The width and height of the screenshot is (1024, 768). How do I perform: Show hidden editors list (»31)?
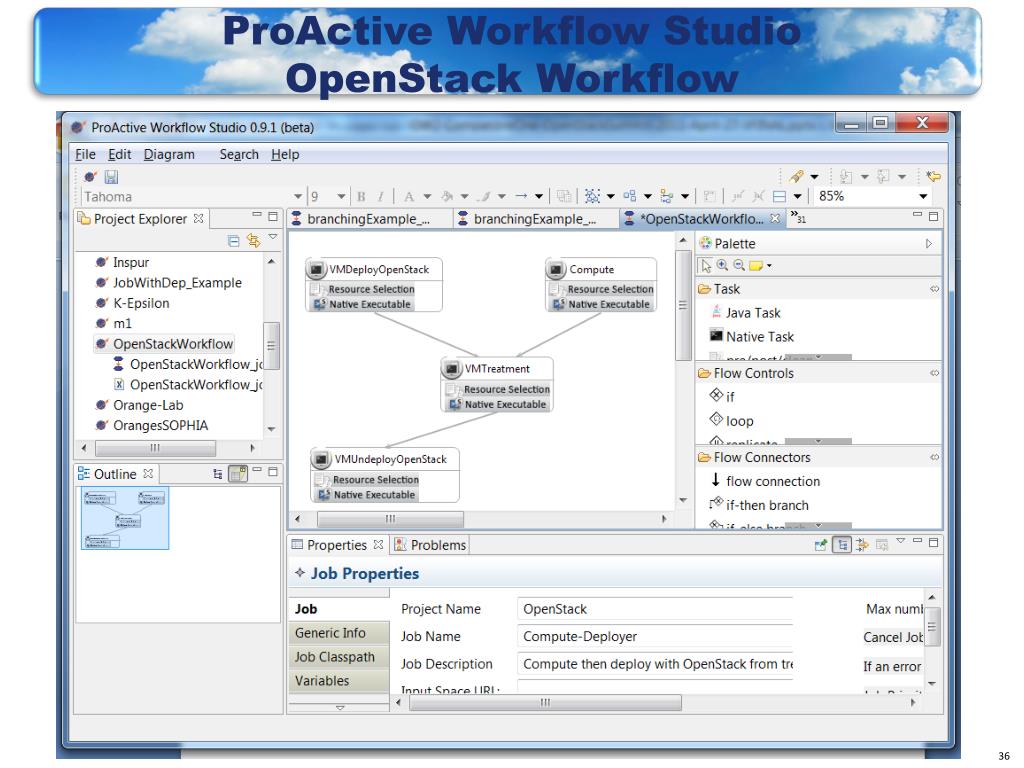click(798, 217)
